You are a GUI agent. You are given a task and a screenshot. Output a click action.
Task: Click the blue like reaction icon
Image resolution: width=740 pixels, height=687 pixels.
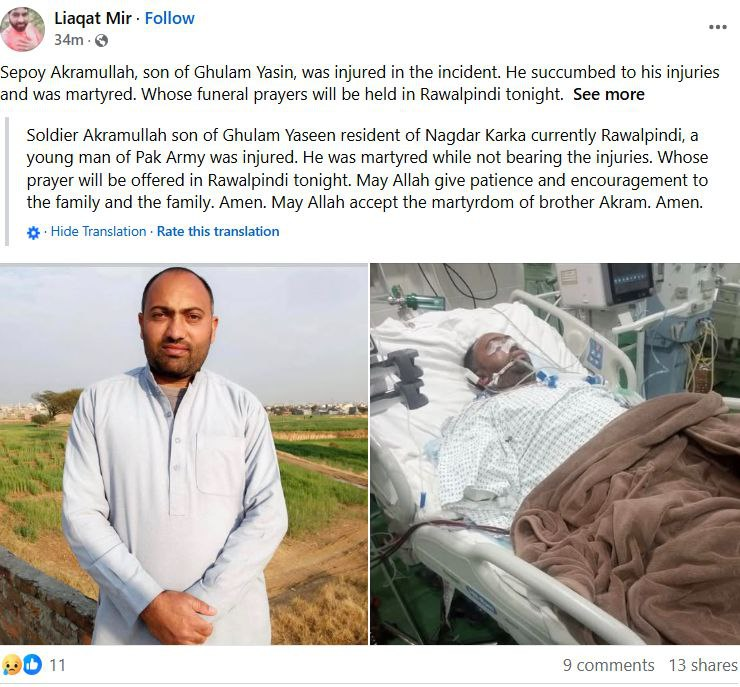tap(32, 664)
